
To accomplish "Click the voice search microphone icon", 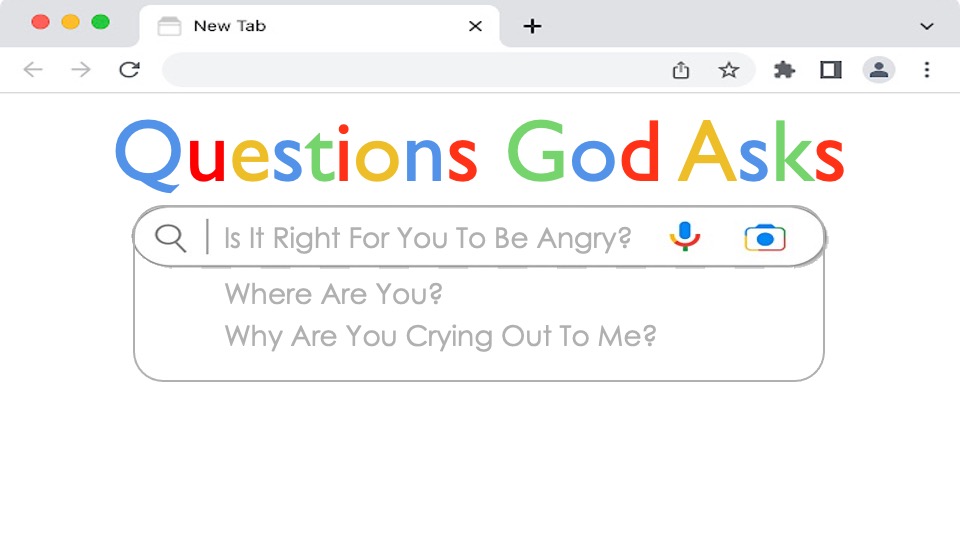I will pyautogui.click(x=684, y=236).
